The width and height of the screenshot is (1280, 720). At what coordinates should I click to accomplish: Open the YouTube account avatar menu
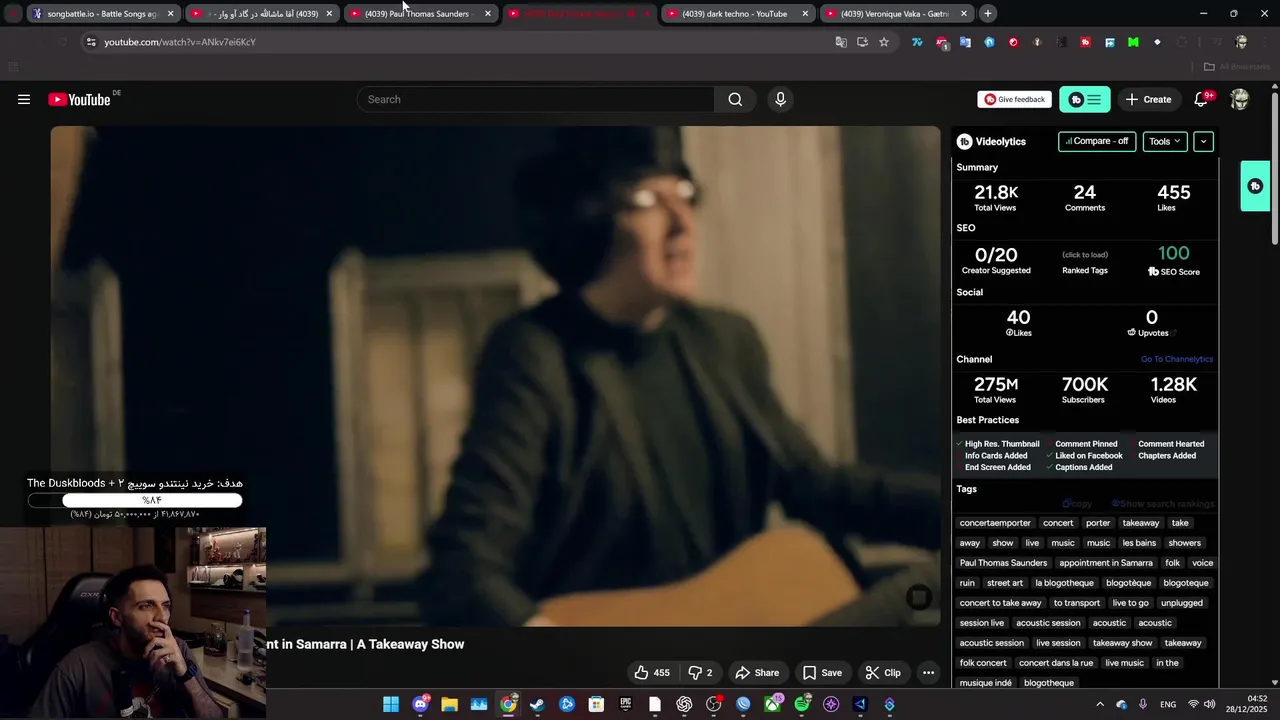click(x=1240, y=99)
